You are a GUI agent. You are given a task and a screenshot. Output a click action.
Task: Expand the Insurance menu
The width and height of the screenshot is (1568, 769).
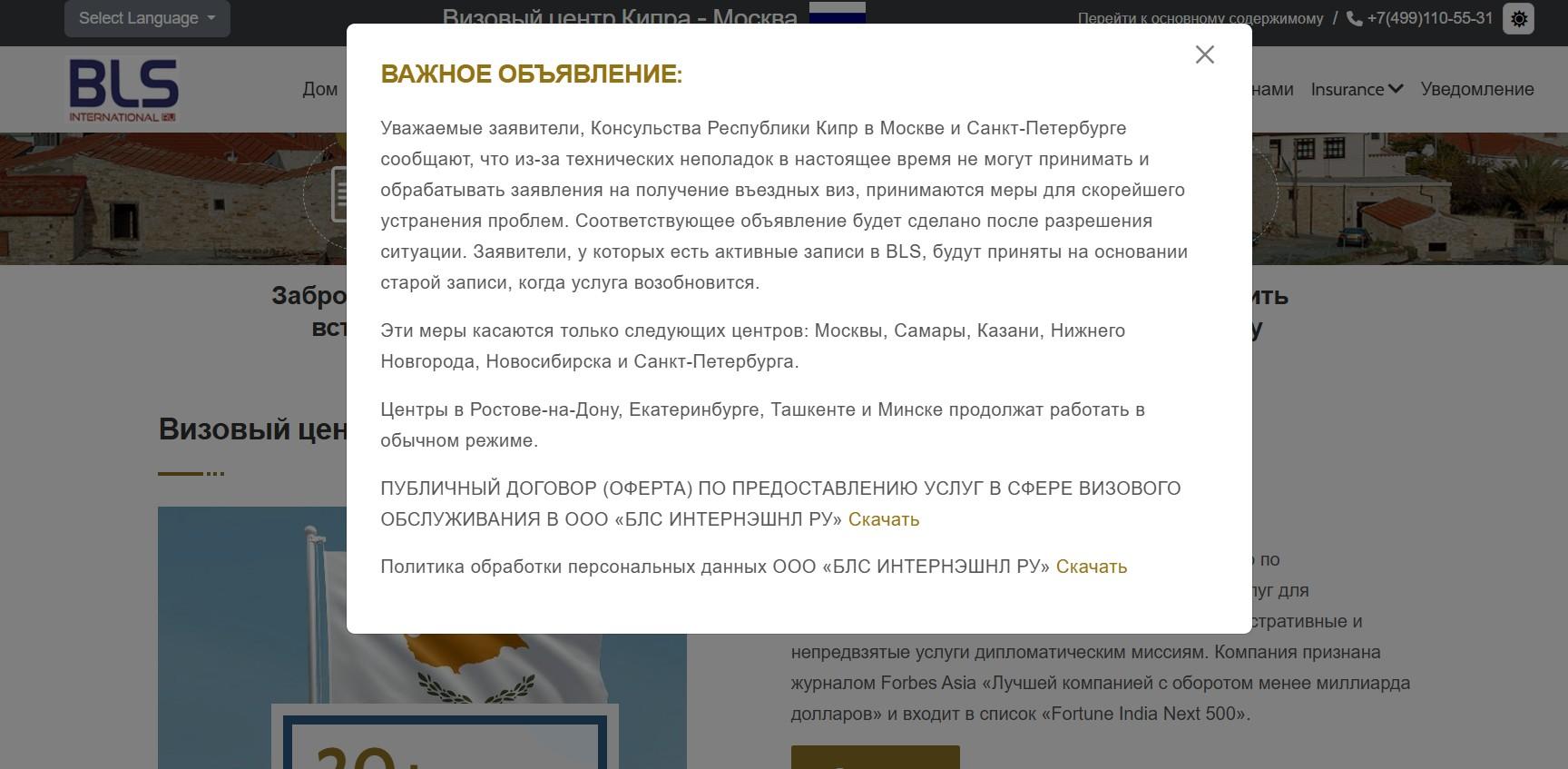pos(1357,89)
